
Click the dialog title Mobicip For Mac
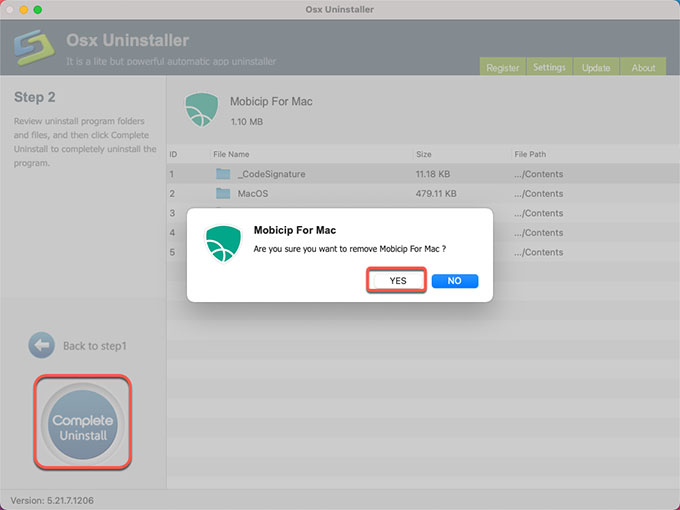pyautogui.click(x=295, y=230)
